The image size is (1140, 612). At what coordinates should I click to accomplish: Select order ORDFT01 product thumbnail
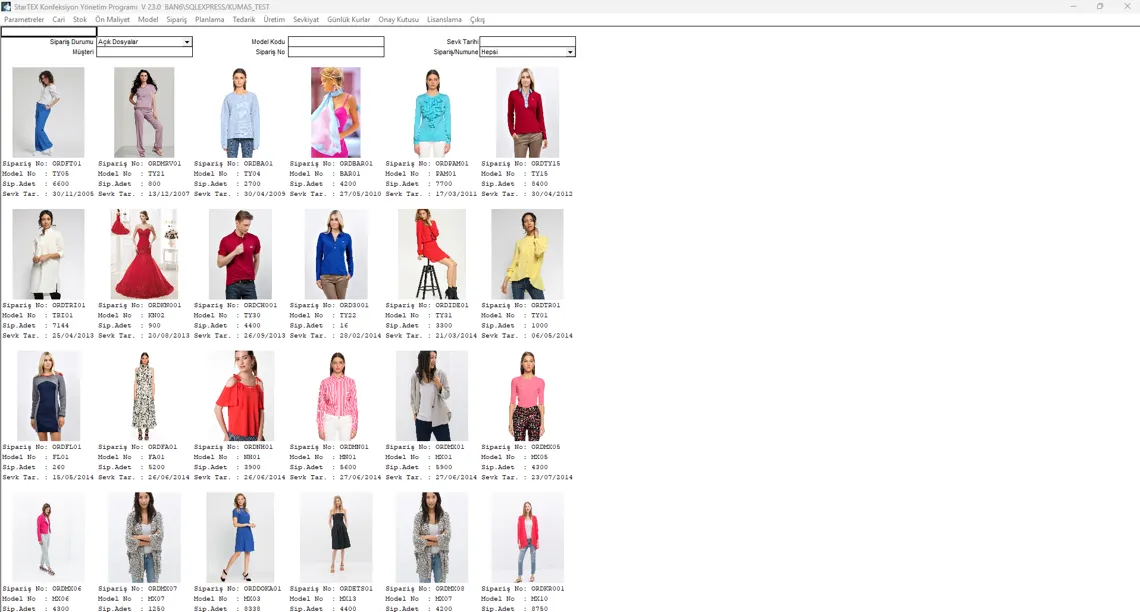tap(48, 112)
